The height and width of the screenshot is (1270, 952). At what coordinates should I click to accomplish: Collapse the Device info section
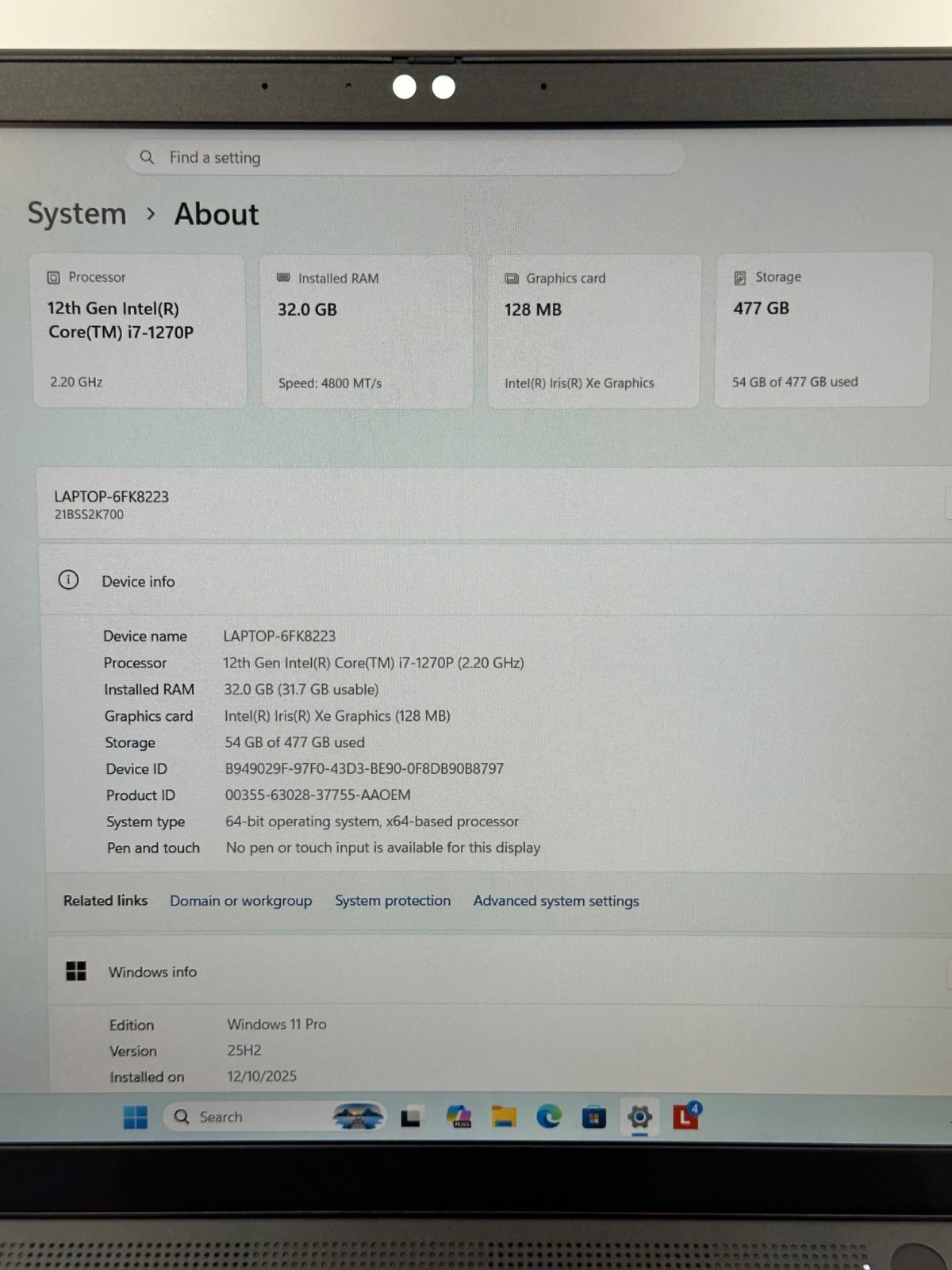tap(496, 580)
